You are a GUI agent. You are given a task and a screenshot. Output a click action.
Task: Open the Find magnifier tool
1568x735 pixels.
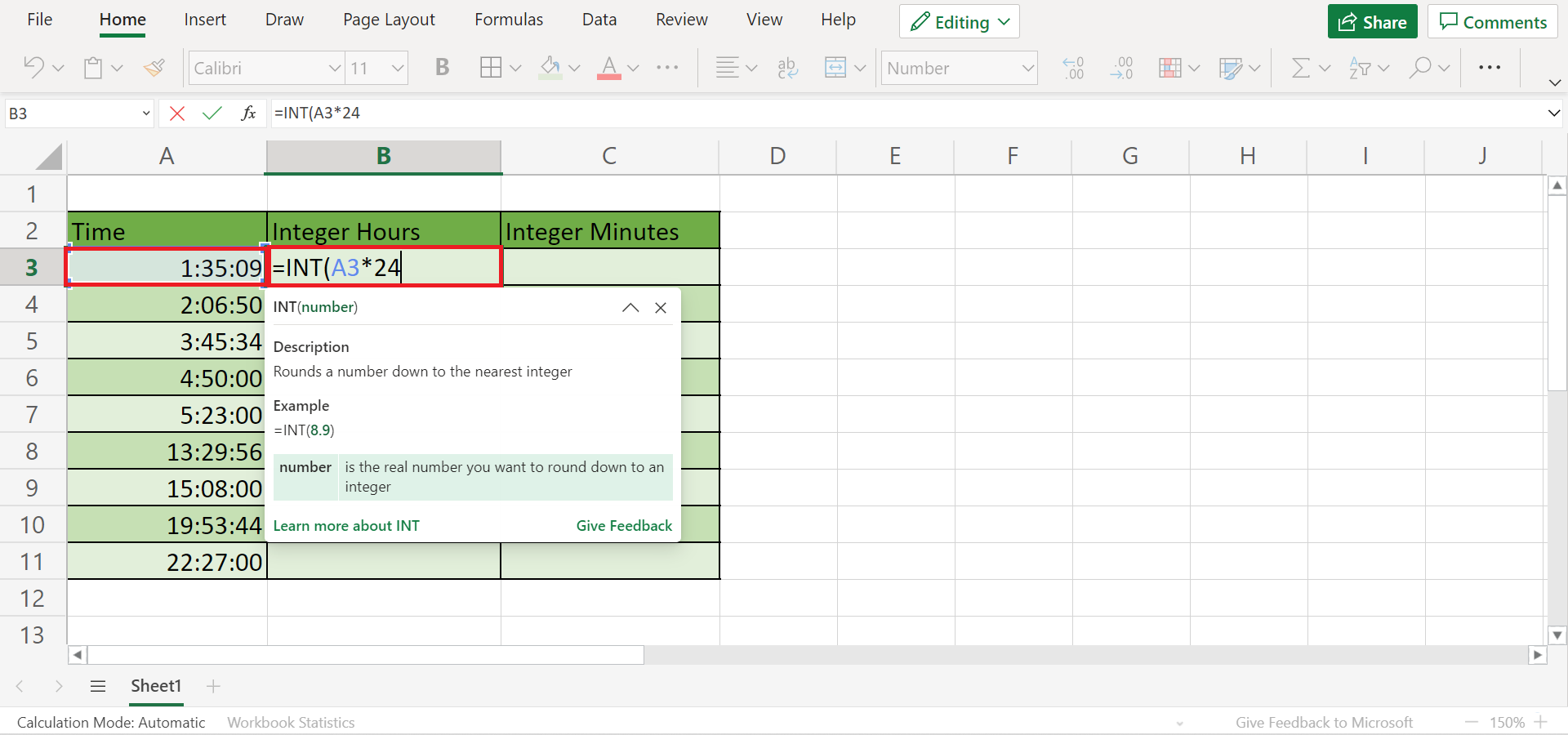coord(1420,68)
